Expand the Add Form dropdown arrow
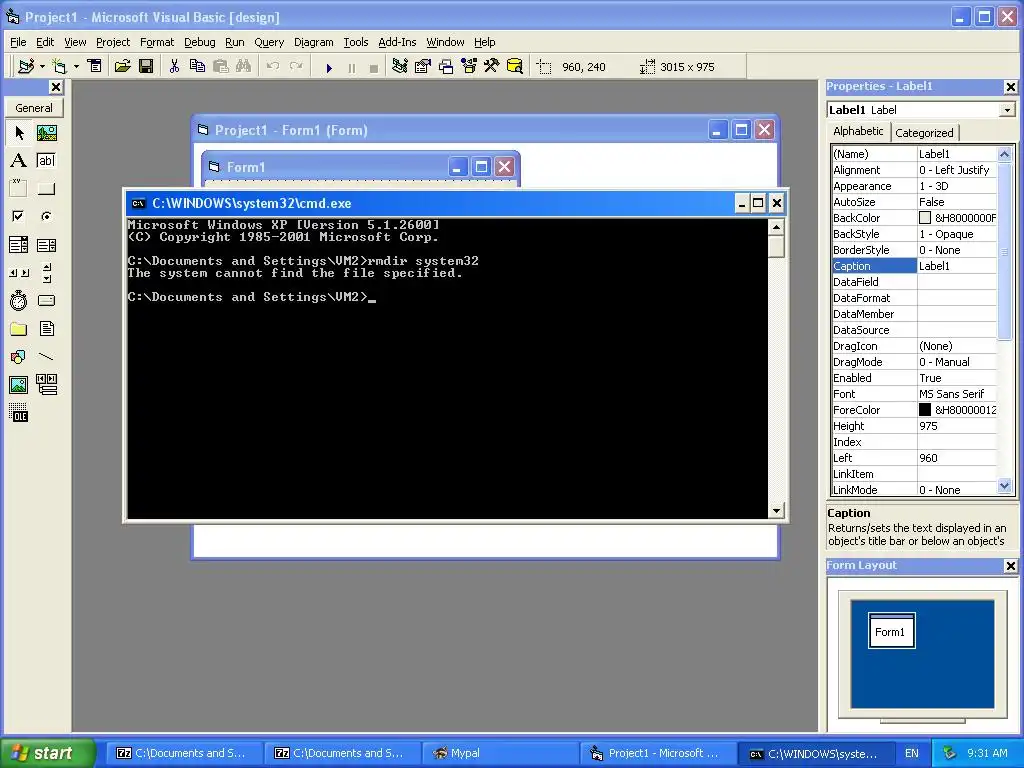Screen dimensions: 1024x768 tap(76, 67)
